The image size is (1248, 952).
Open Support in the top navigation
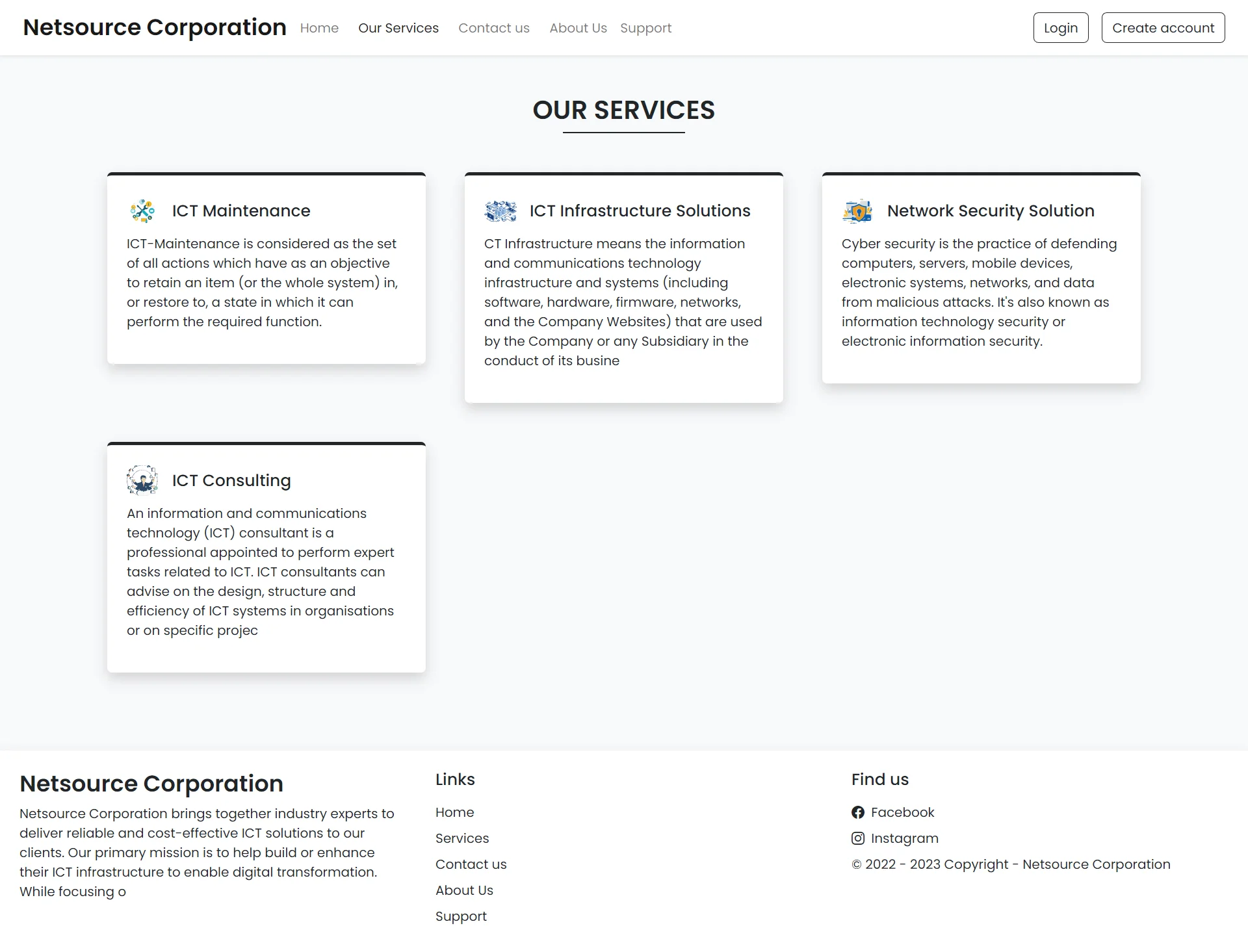[x=645, y=28]
